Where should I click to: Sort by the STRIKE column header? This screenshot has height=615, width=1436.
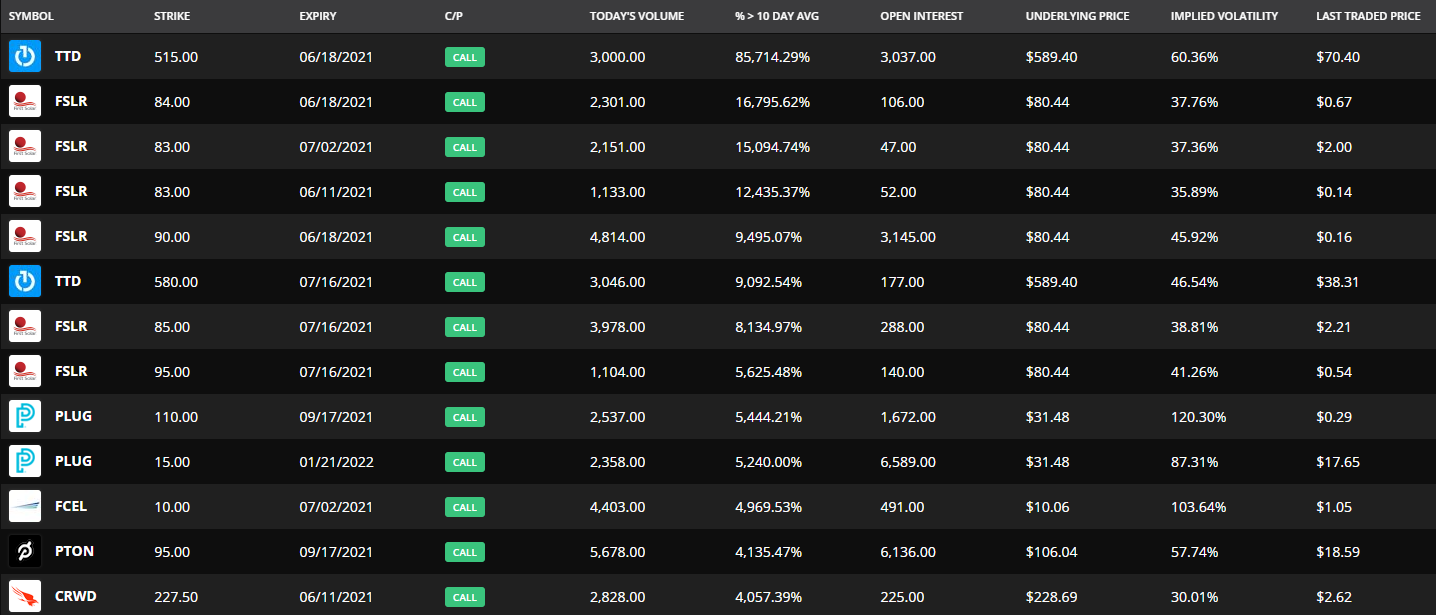click(171, 17)
